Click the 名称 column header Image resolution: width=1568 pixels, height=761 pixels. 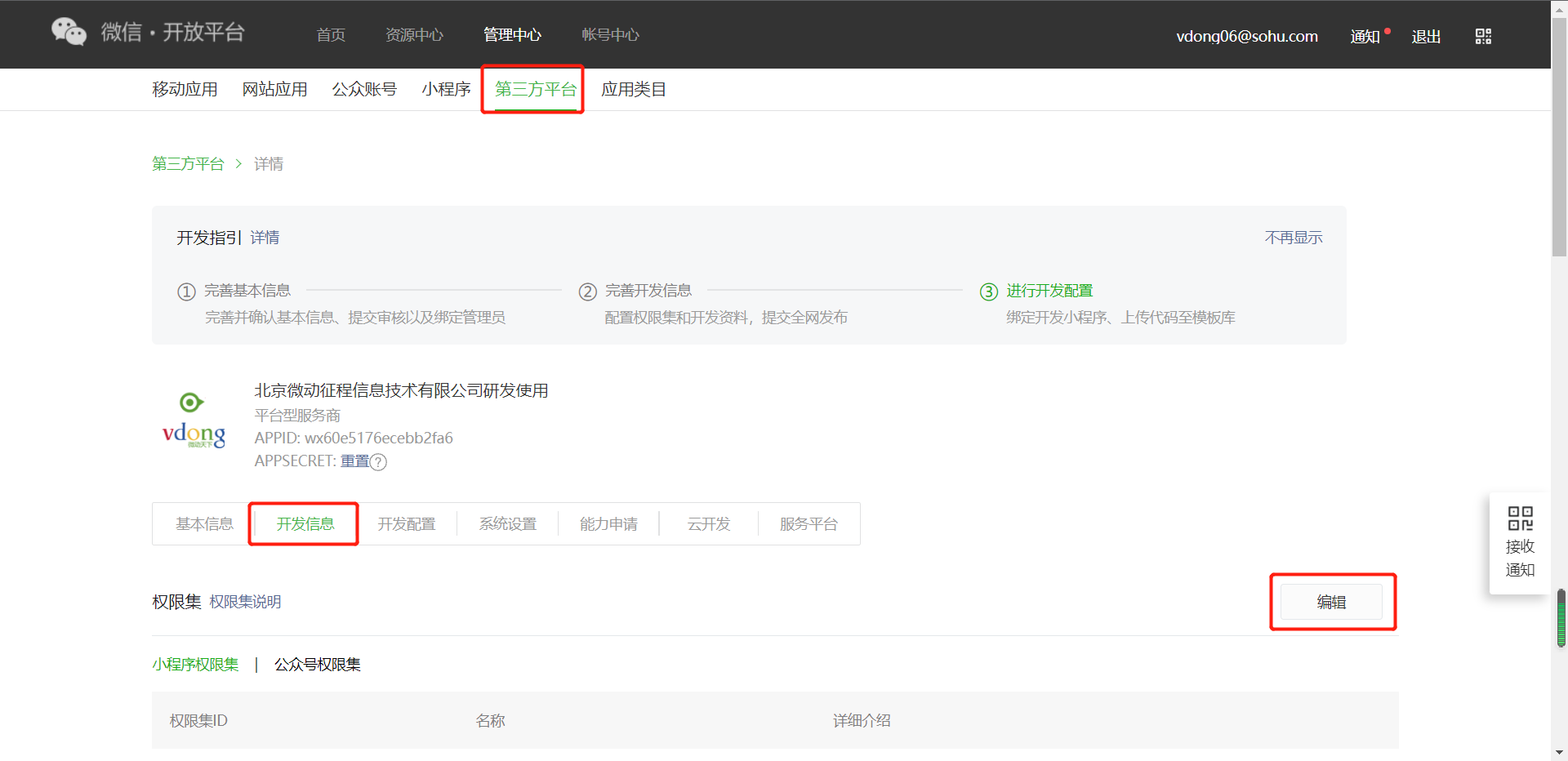coord(490,721)
